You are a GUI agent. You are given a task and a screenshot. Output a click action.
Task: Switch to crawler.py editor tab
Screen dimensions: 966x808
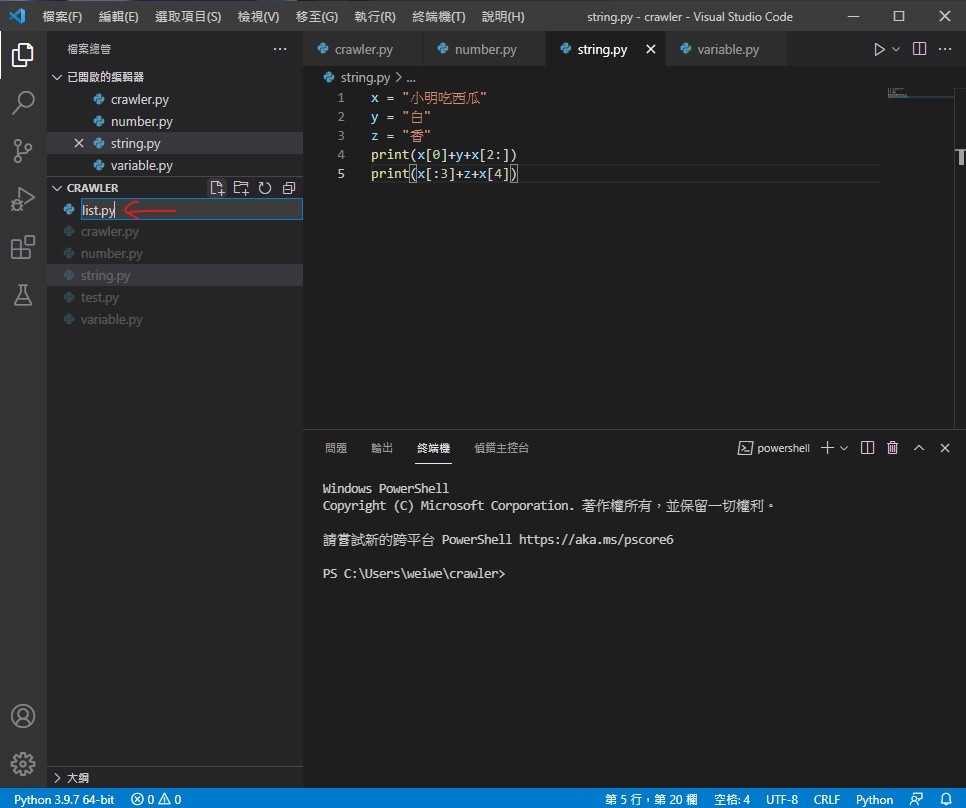pyautogui.click(x=362, y=49)
